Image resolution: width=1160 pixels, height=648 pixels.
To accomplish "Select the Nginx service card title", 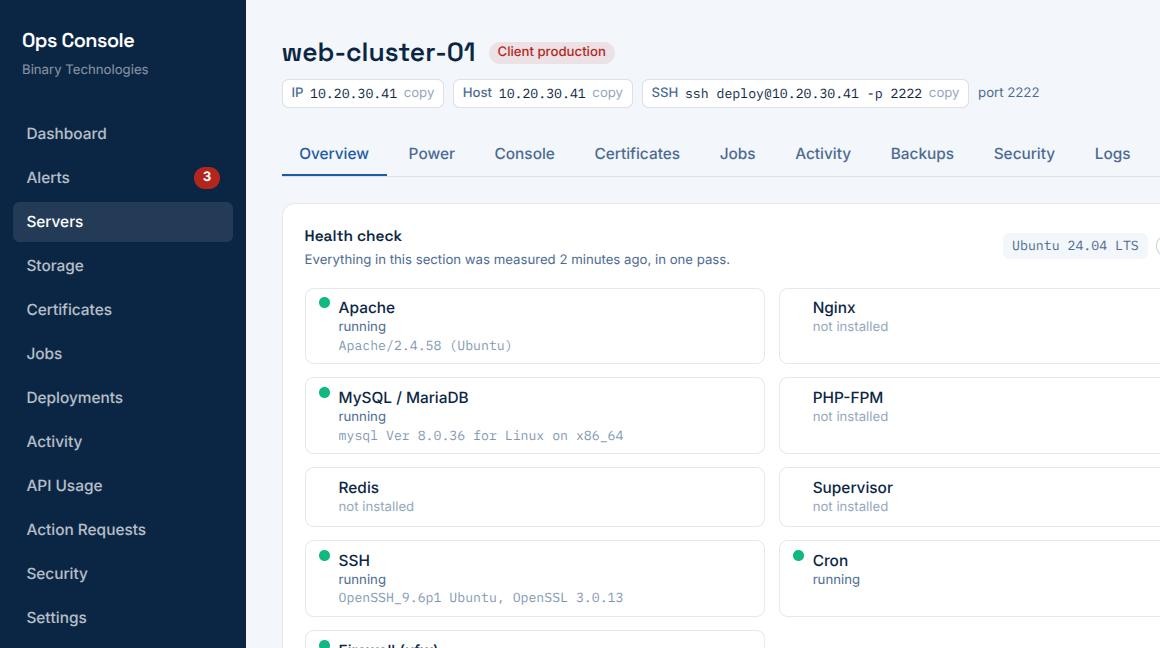I will click(834, 308).
